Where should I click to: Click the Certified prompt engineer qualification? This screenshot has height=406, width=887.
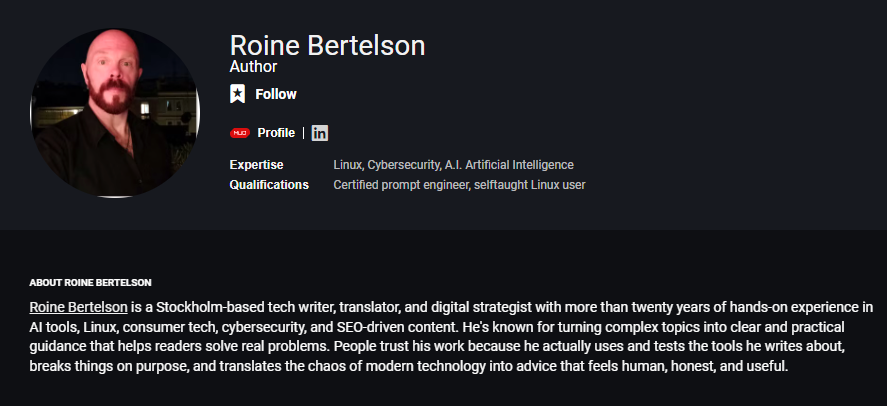click(400, 184)
